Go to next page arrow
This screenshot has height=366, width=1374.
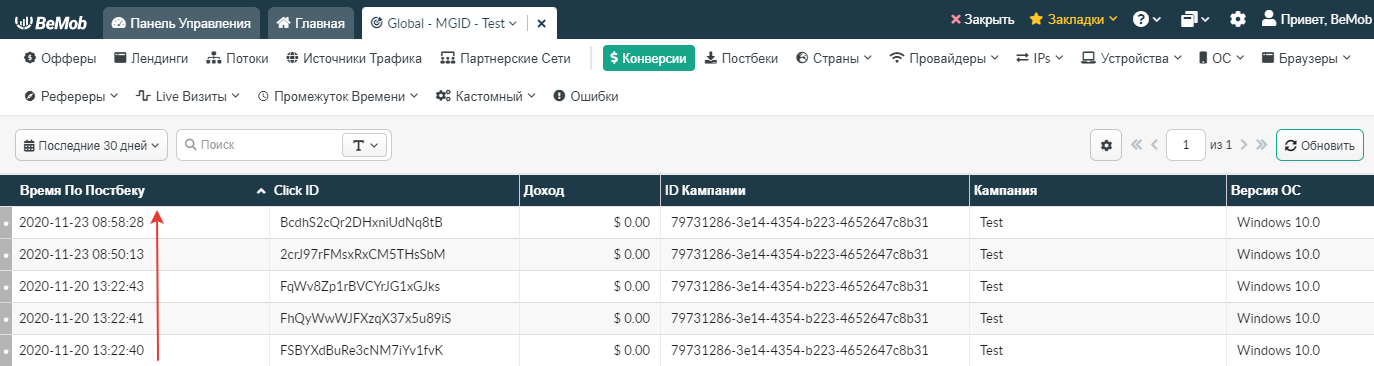coord(1245,145)
